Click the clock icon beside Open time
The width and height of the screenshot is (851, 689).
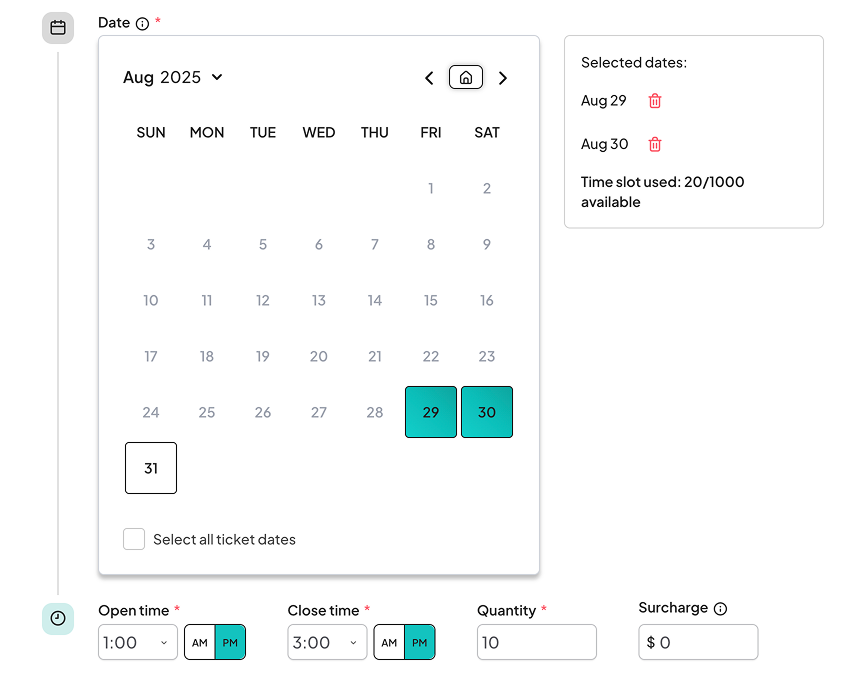[x=58, y=619]
